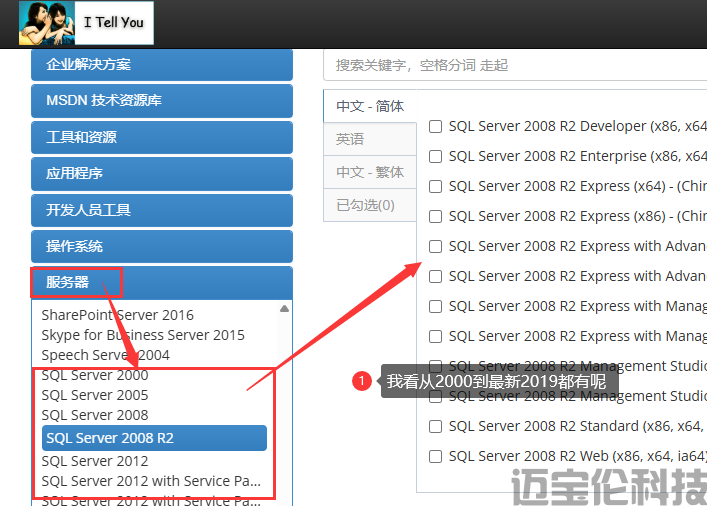The width and height of the screenshot is (707, 506).
Task: Expand the MSDN 技术资源库 category
Action: pos(162,101)
